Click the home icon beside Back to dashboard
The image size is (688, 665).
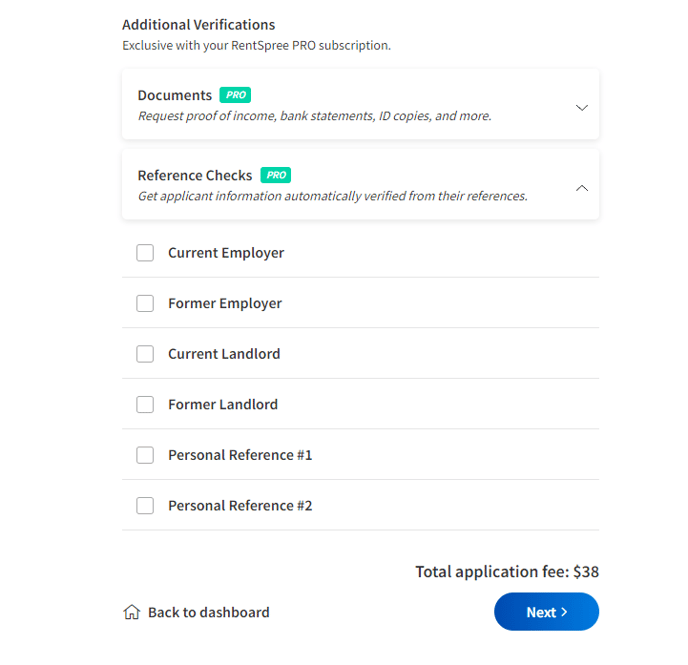coord(132,612)
